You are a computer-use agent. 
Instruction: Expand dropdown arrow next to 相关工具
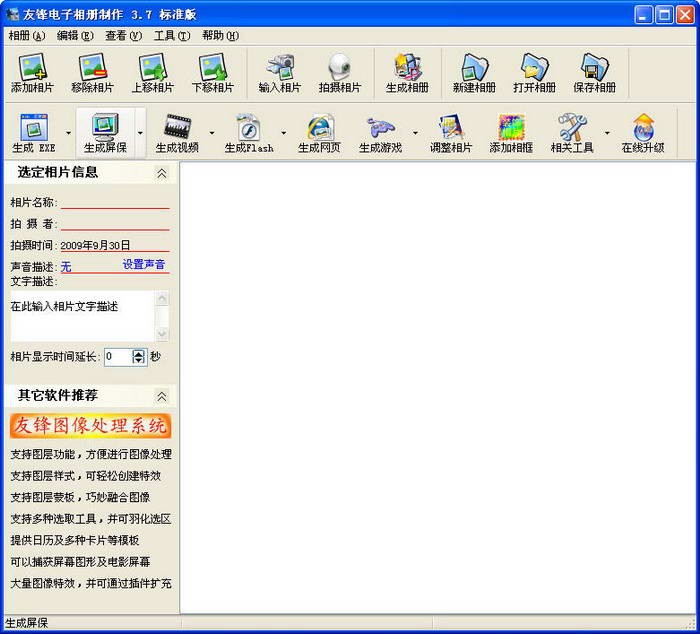[x=607, y=133]
